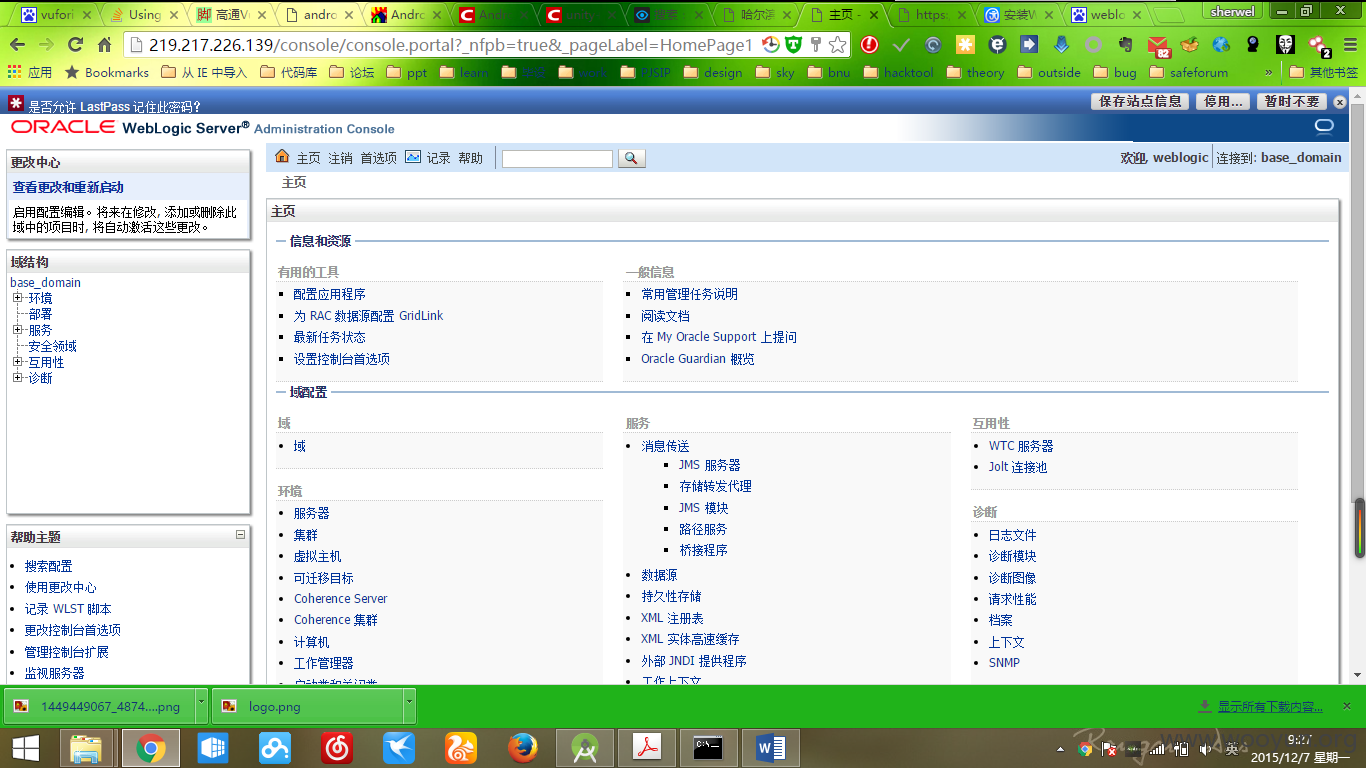The height and width of the screenshot is (768, 1366).
Task: Click the 停用... button
Action: pos(1223,101)
